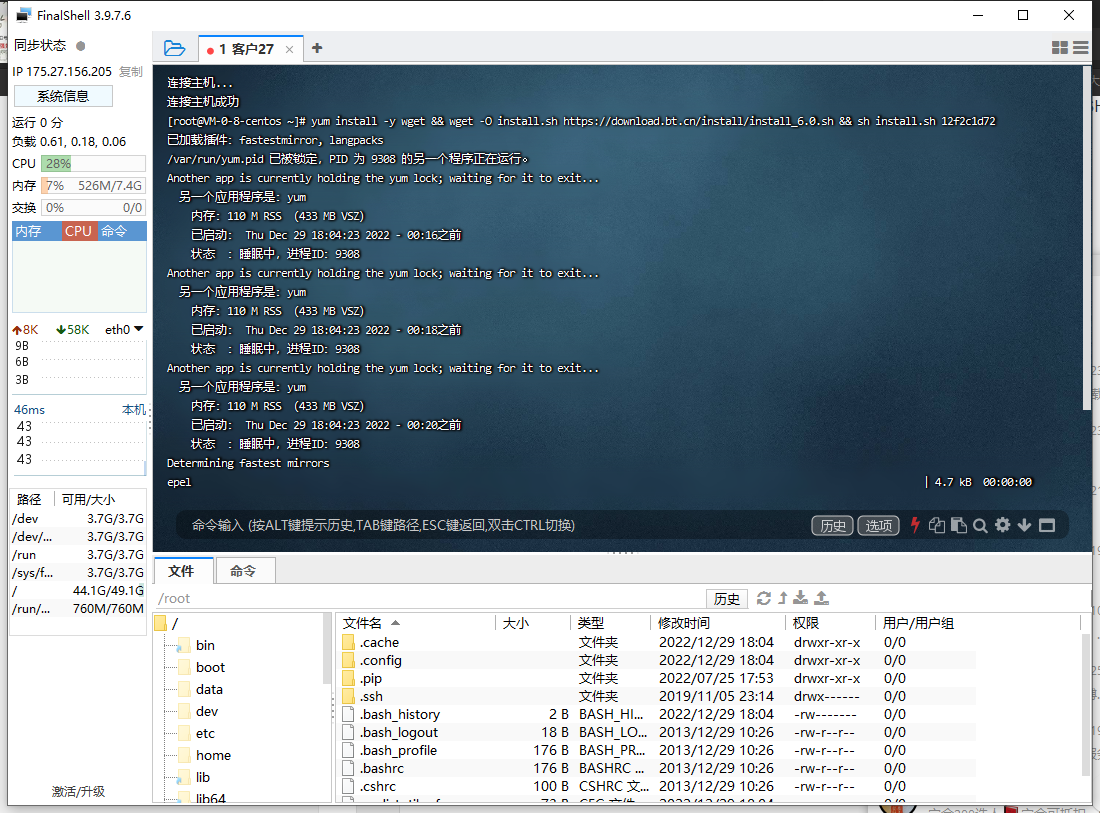Sort files by 修改时间 column

718,623
